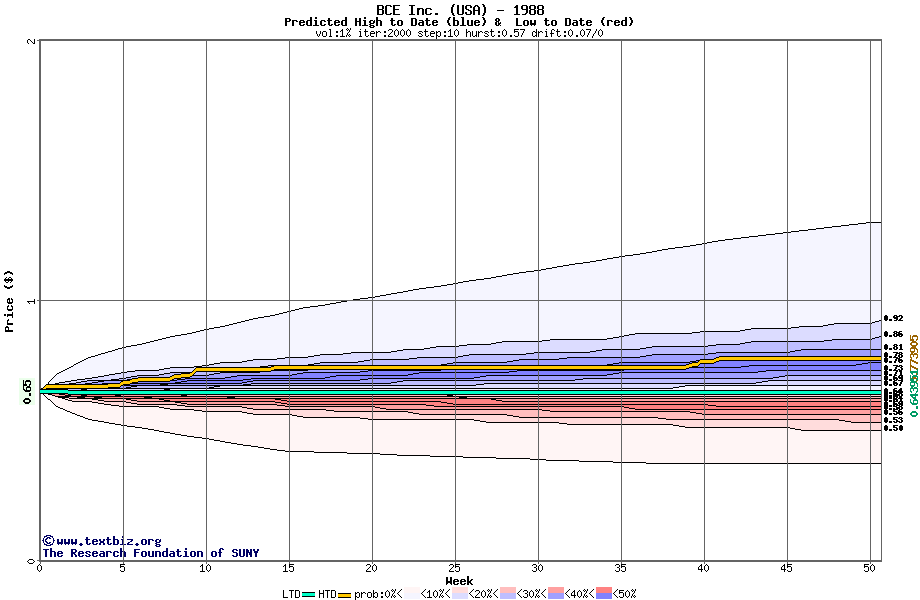Click the right-edge price label "0.53"
Image resolution: width=920 pixels, height=600 pixels.
click(x=894, y=421)
